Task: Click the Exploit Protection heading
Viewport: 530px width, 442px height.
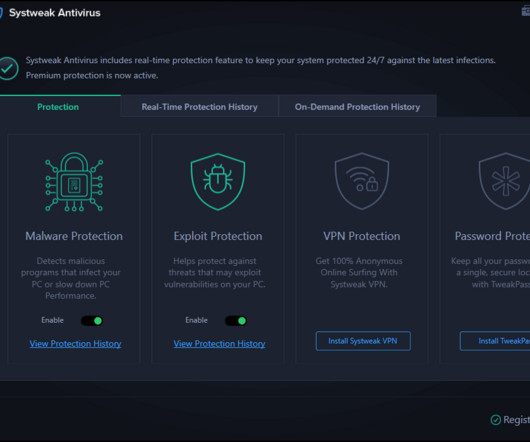Action: (218, 236)
